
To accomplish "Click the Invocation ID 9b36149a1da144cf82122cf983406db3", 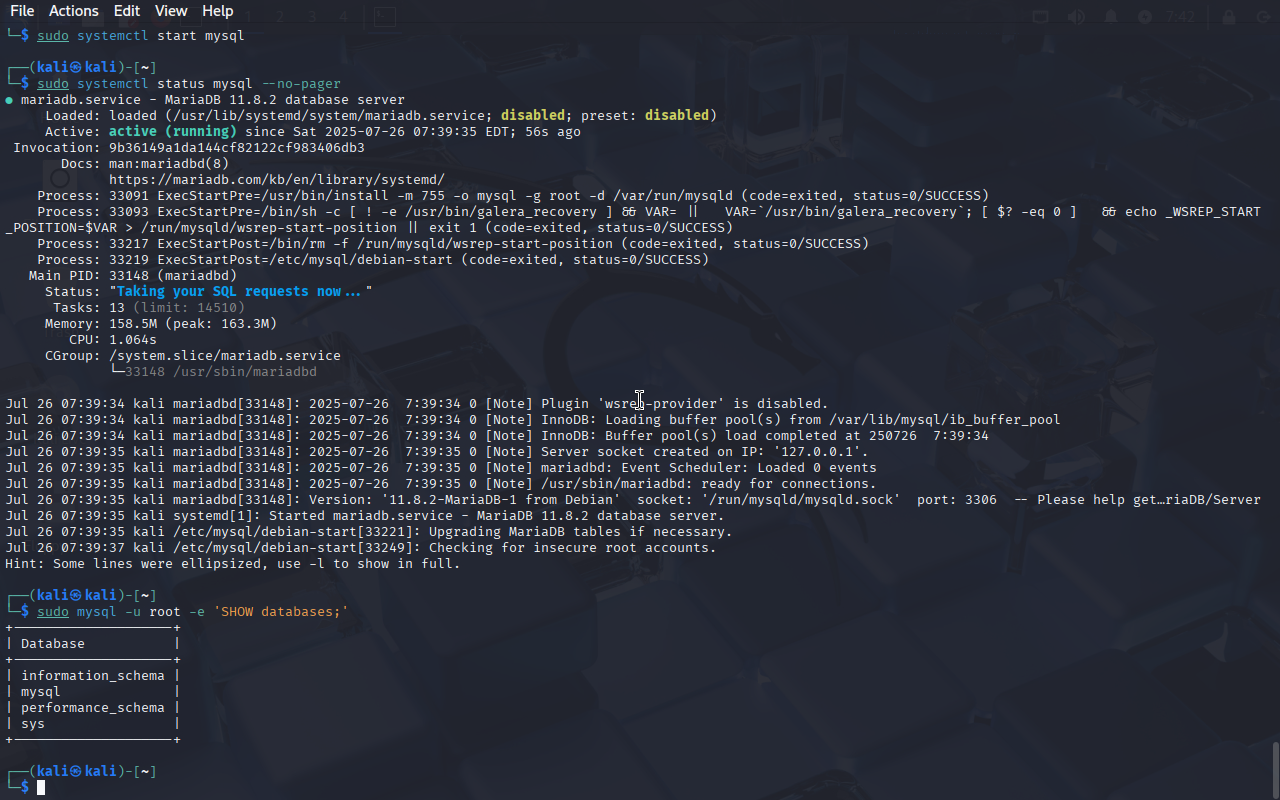I will tap(237, 148).
